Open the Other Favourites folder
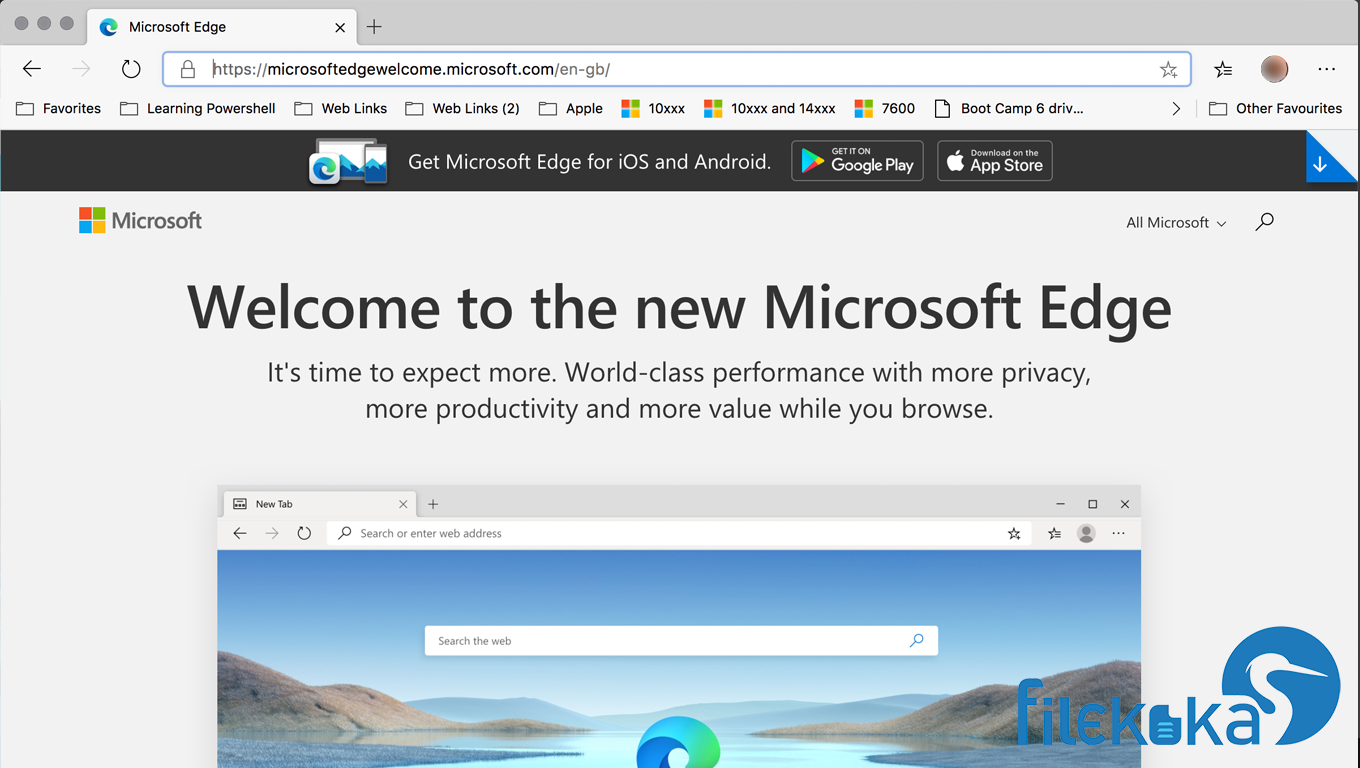The height and width of the screenshot is (768, 1360). [x=1275, y=108]
